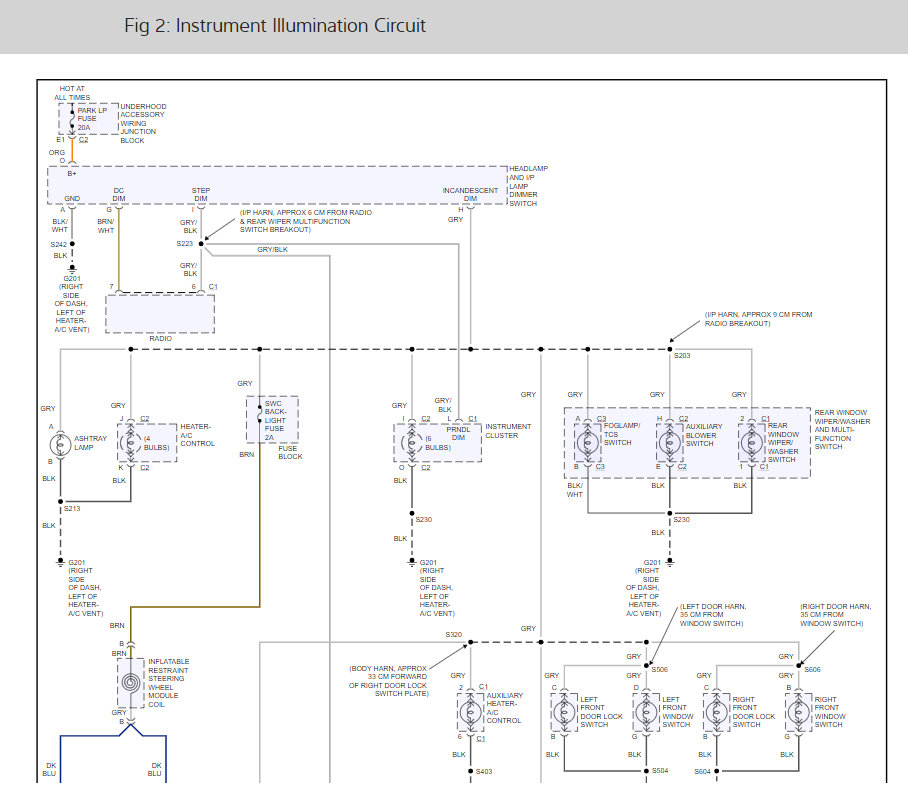Screen dimensions: 908x808
Task: Click the S320 splice junction
Action: click(x=470, y=642)
